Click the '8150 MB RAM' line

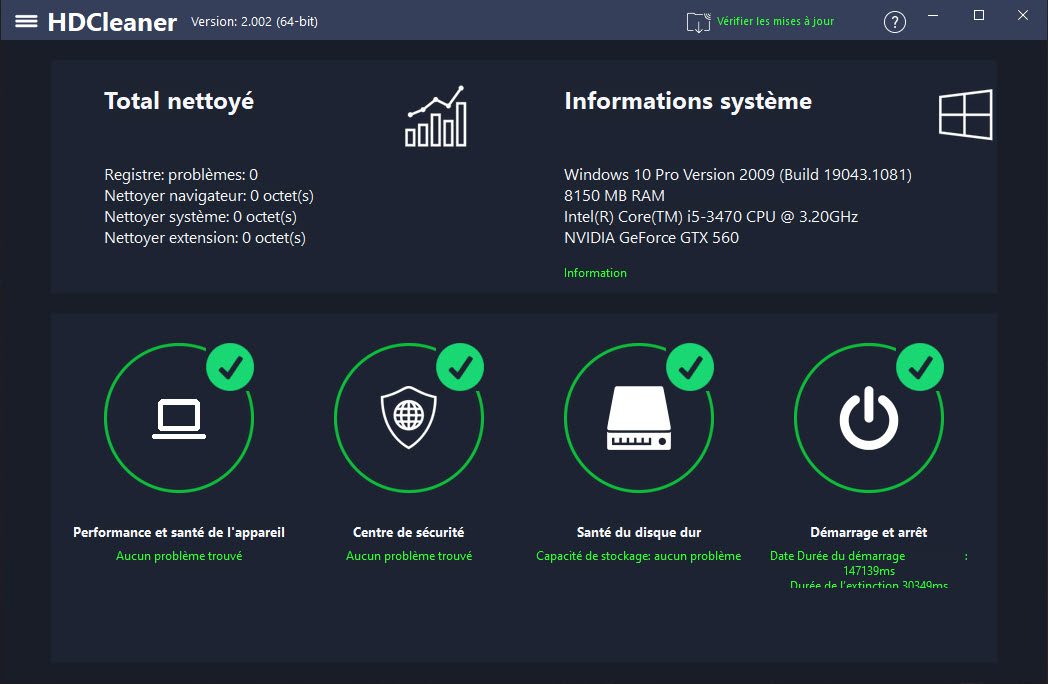point(614,196)
